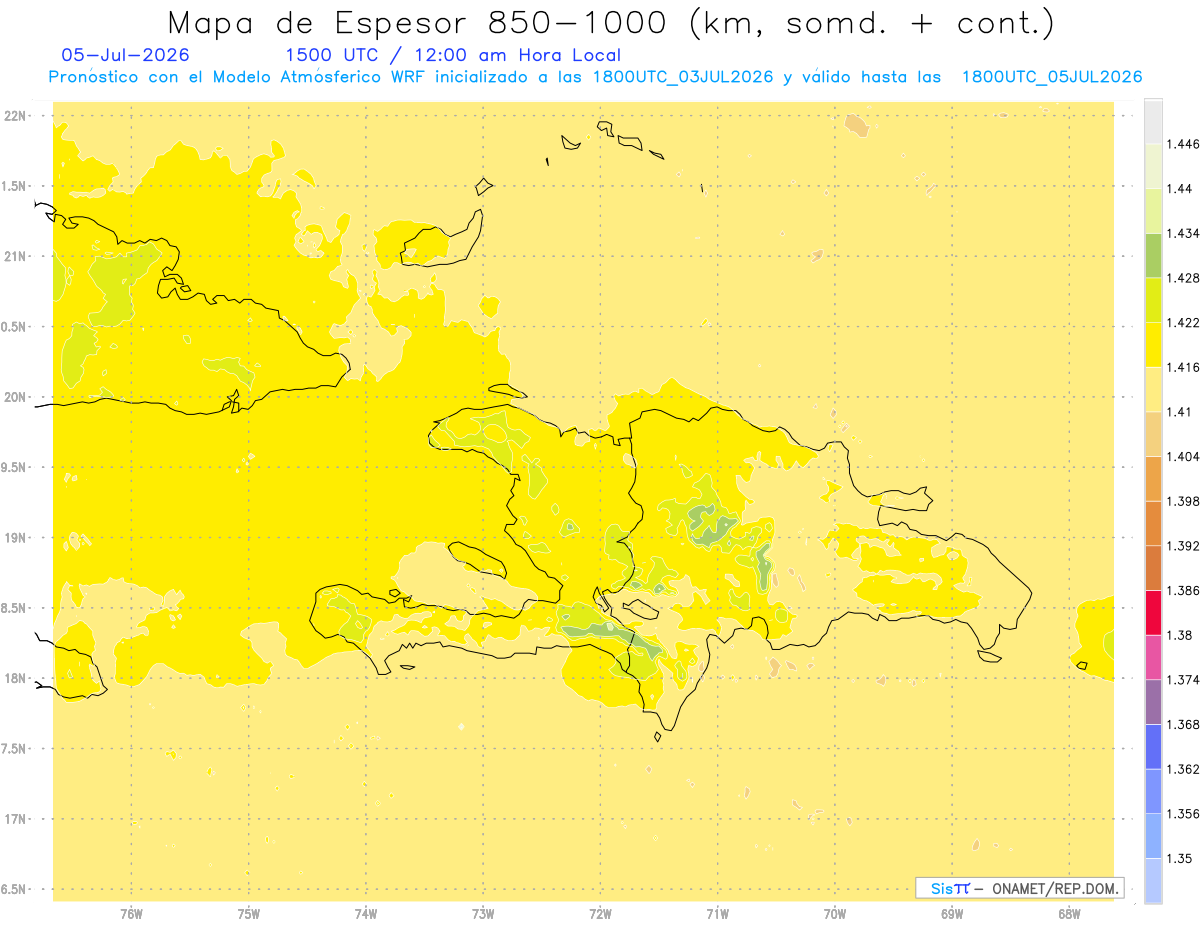
Task: Click the longitude label '73W'
Action: point(483,914)
